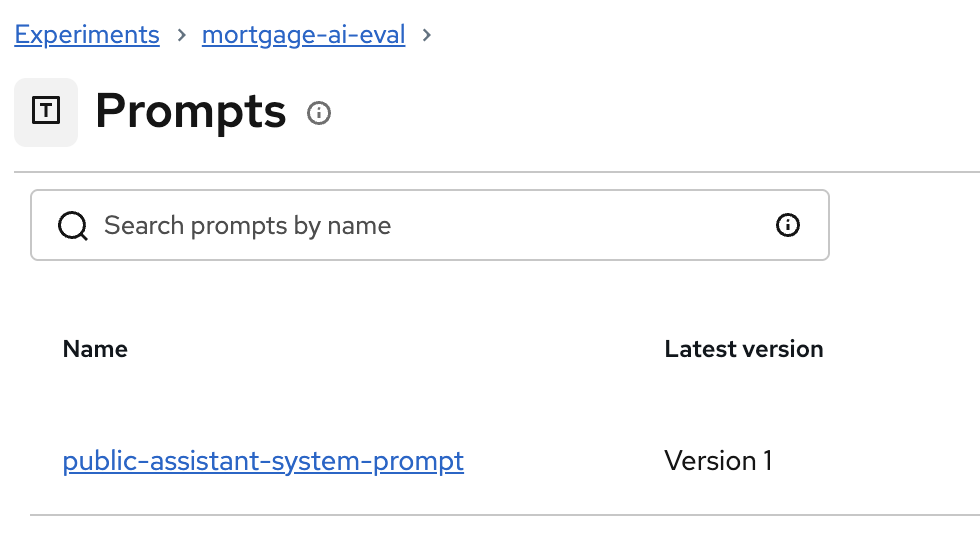This screenshot has width=980, height=550.
Task: Sort by the Name column header
Action: pos(95,349)
